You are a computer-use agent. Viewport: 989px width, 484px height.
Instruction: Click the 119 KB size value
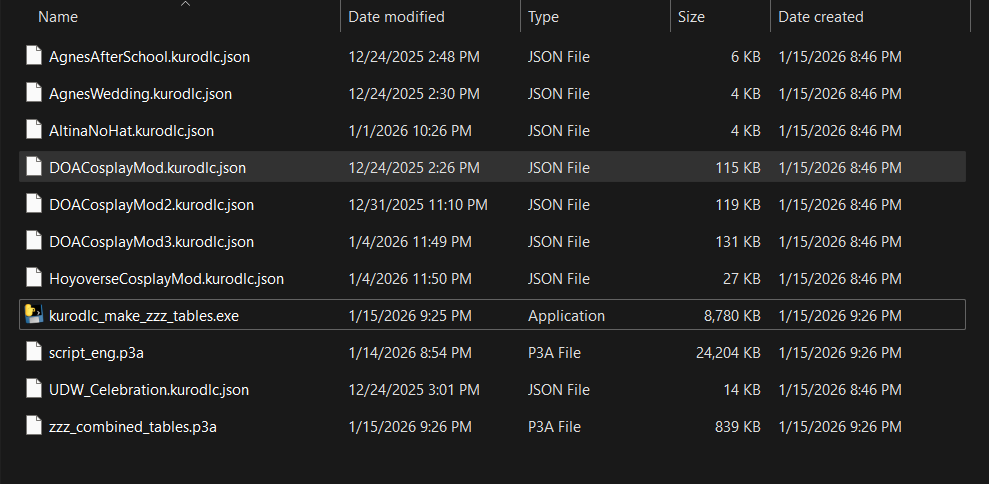(x=738, y=205)
